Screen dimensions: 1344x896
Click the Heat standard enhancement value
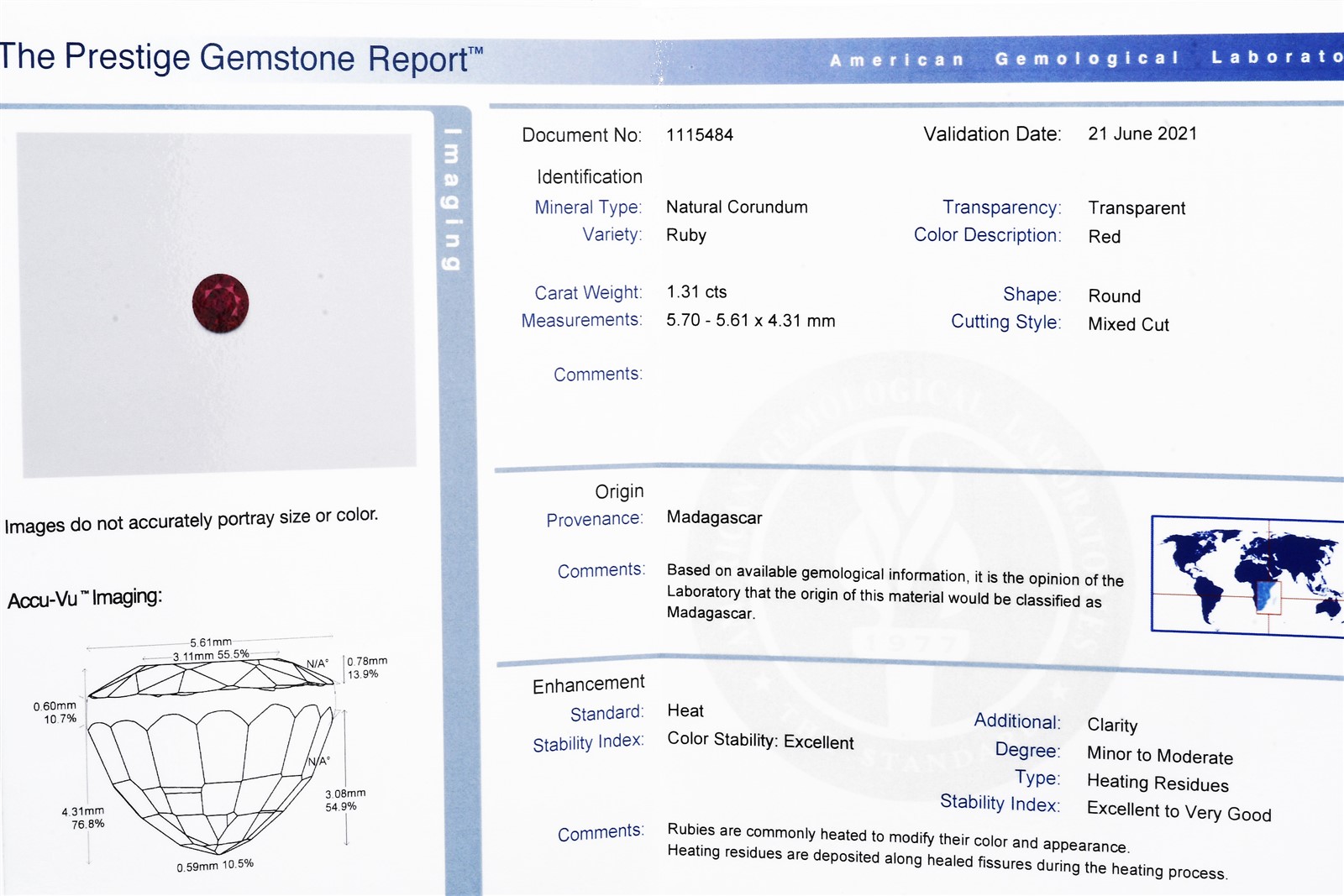click(x=685, y=711)
